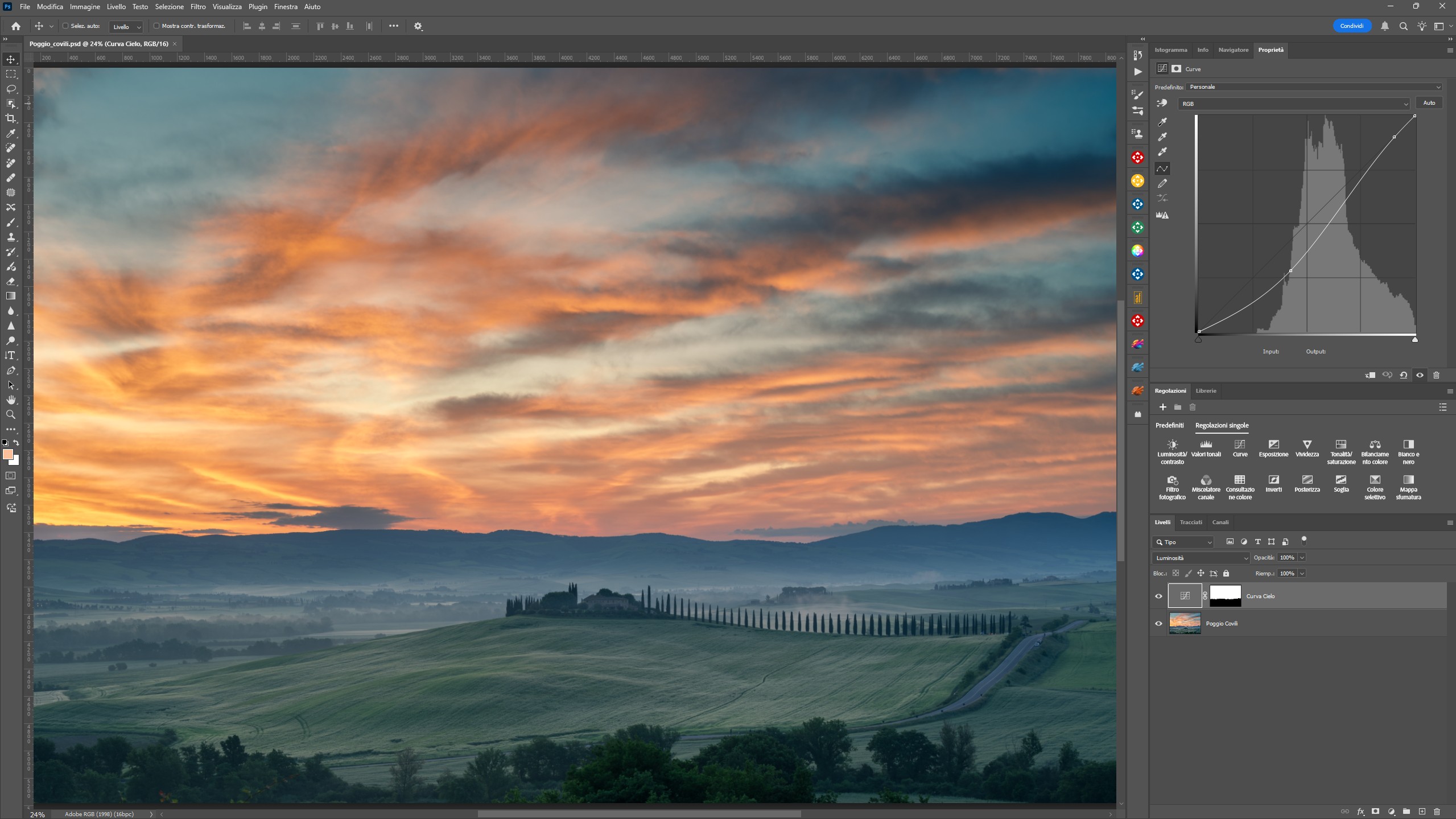The height and width of the screenshot is (819, 1456).
Task: Open notifications bell icon
Action: 1385,26
